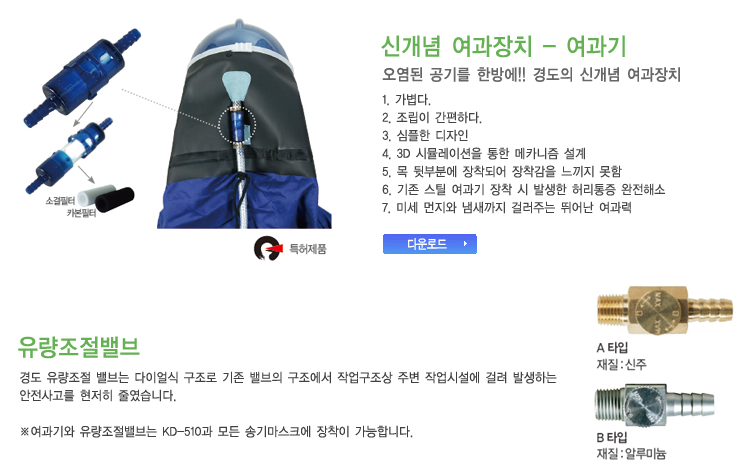
Task: Click the green 유량조절밸브 heading
Action: coord(79,347)
